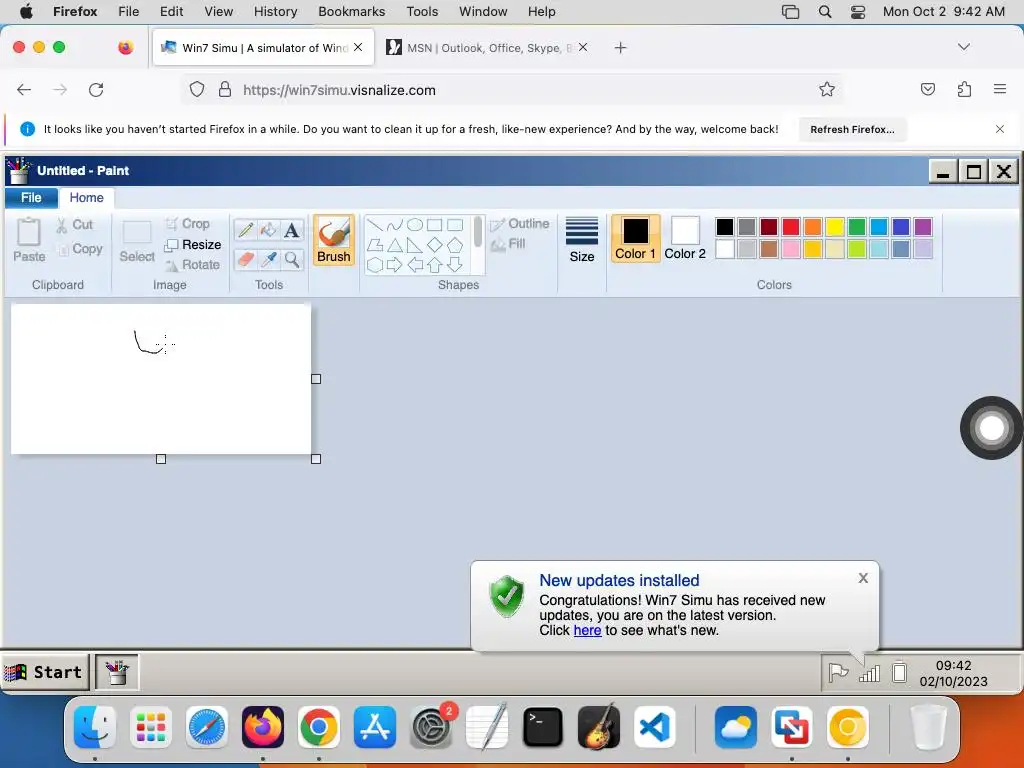1024x768 pixels.
Task: Open a new Firefox tab
Action: pyautogui.click(x=620, y=48)
